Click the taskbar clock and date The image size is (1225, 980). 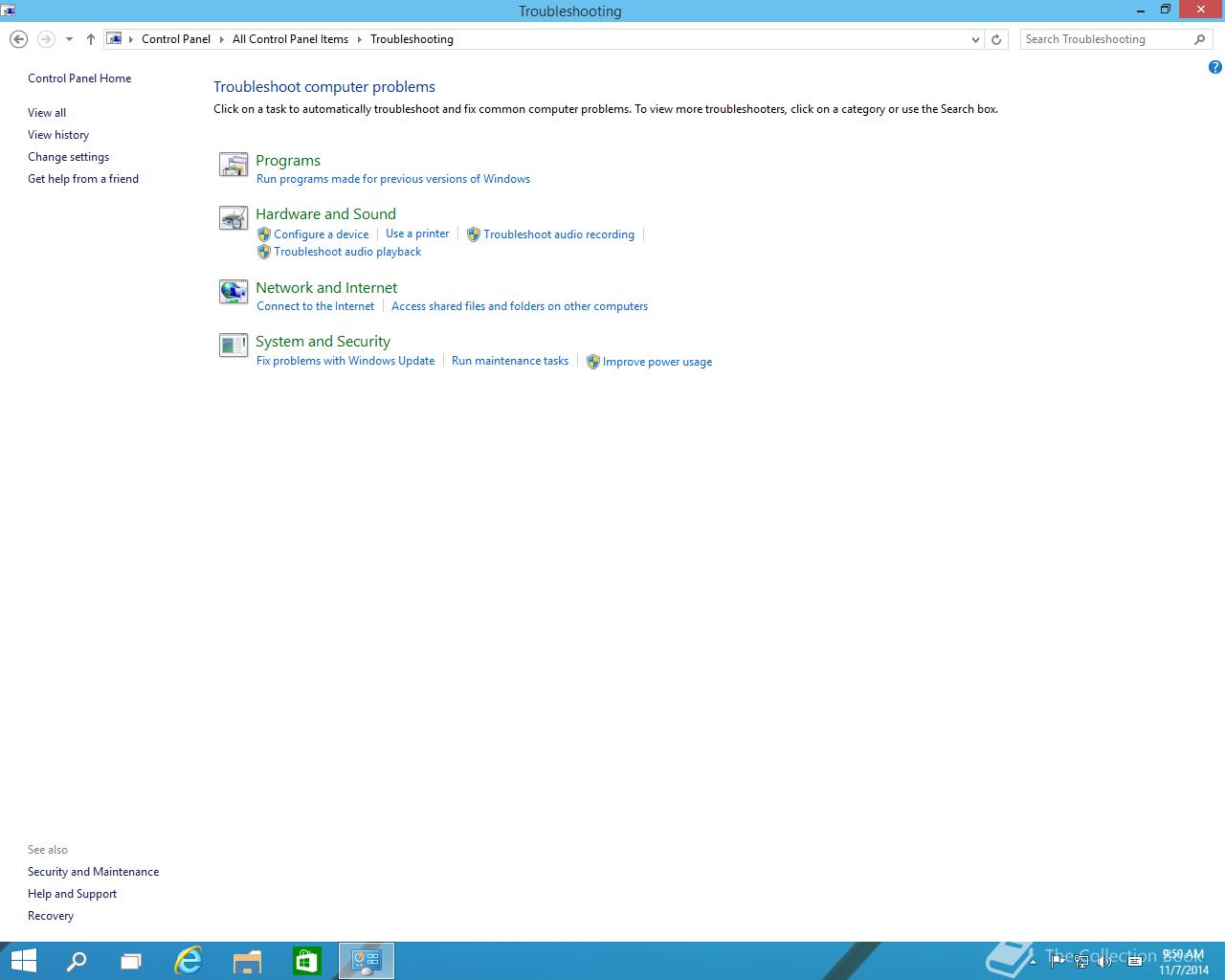click(1183, 962)
